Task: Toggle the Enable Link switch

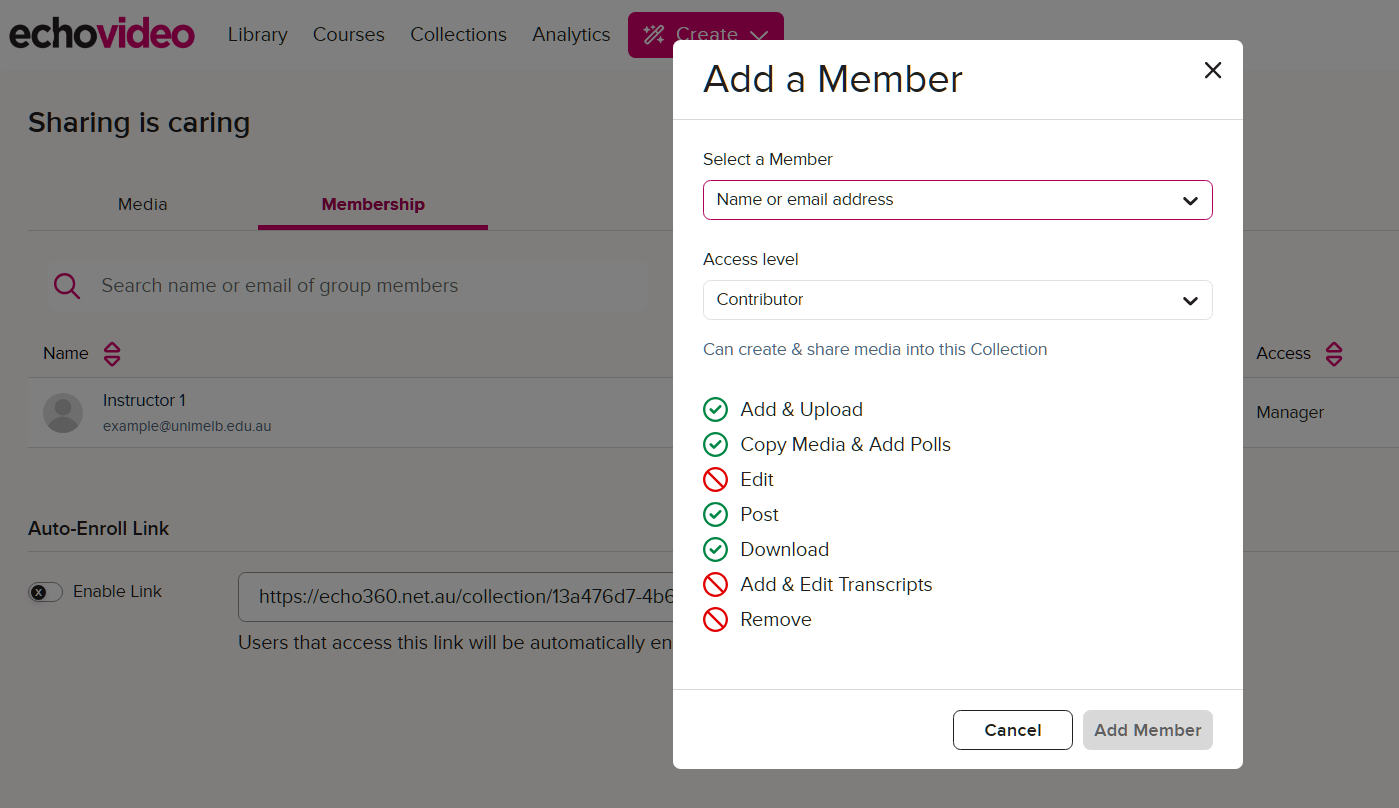Action: click(x=46, y=592)
